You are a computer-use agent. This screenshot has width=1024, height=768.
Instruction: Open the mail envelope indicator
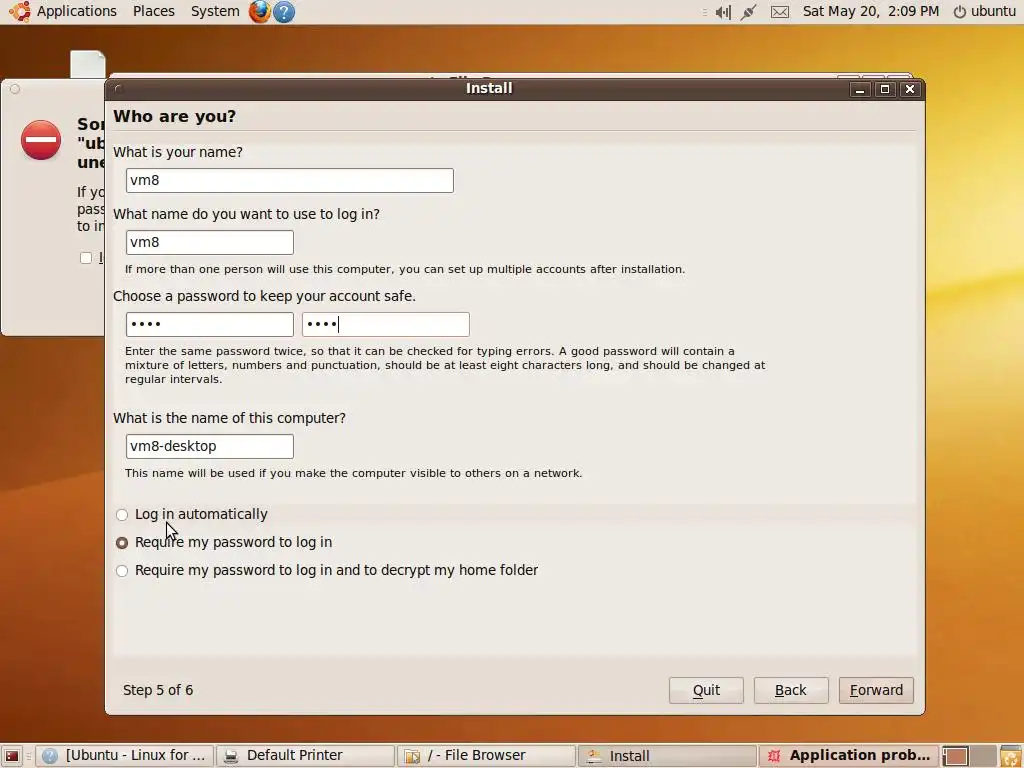coord(780,12)
